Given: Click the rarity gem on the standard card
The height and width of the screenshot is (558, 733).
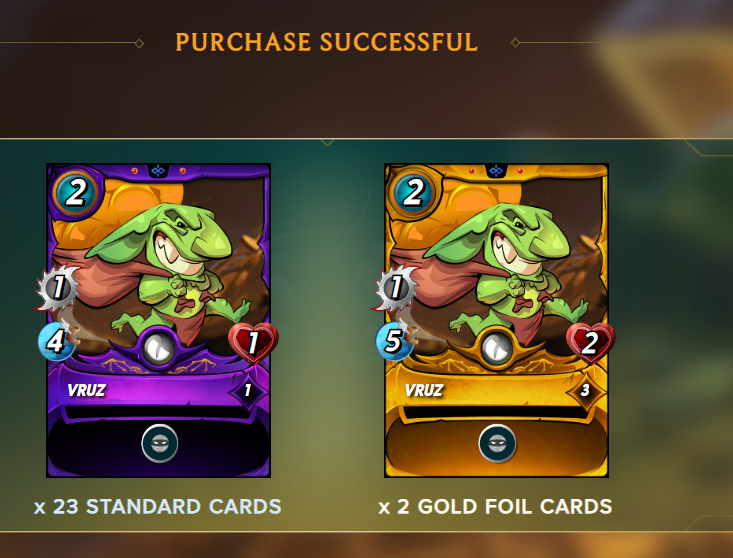Looking at the screenshot, I should [x=158, y=348].
